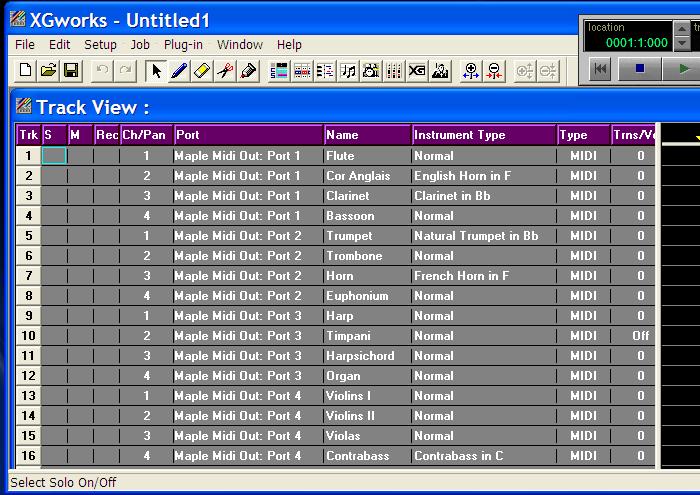Open the Setup menu
The height and width of the screenshot is (495, 700).
point(100,45)
